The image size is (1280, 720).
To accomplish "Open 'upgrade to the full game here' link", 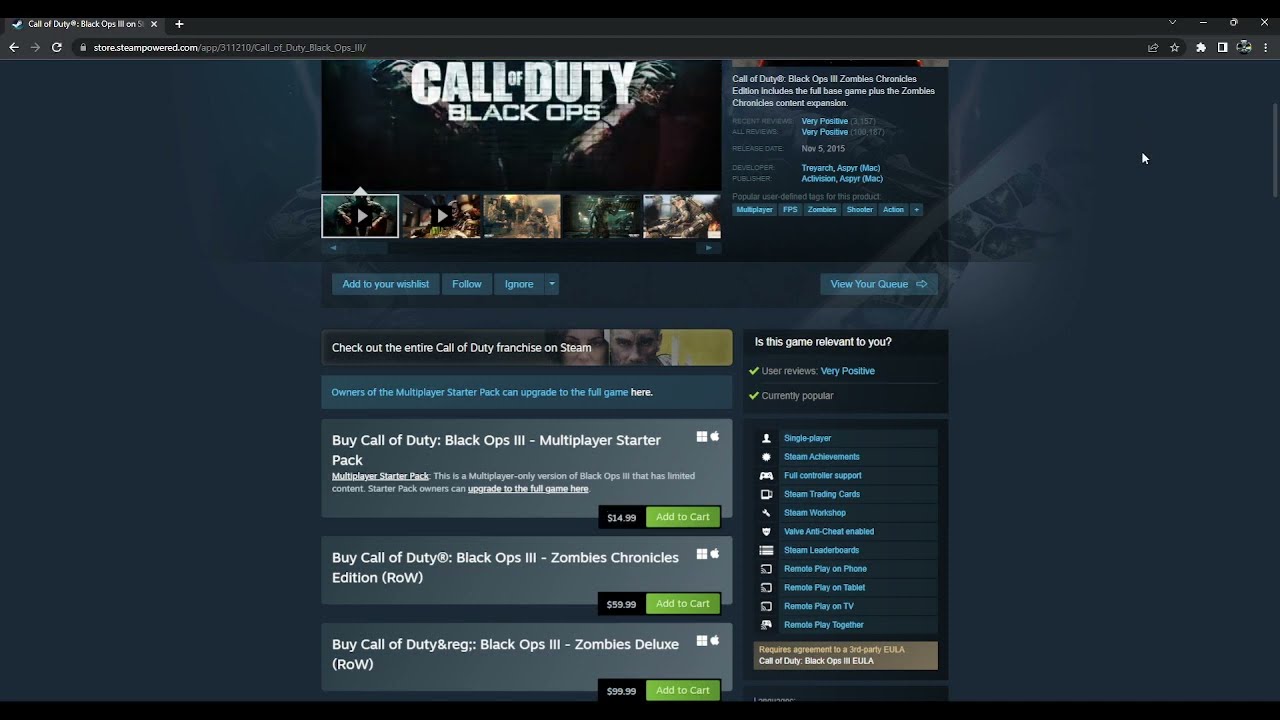I will click(x=528, y=489).
